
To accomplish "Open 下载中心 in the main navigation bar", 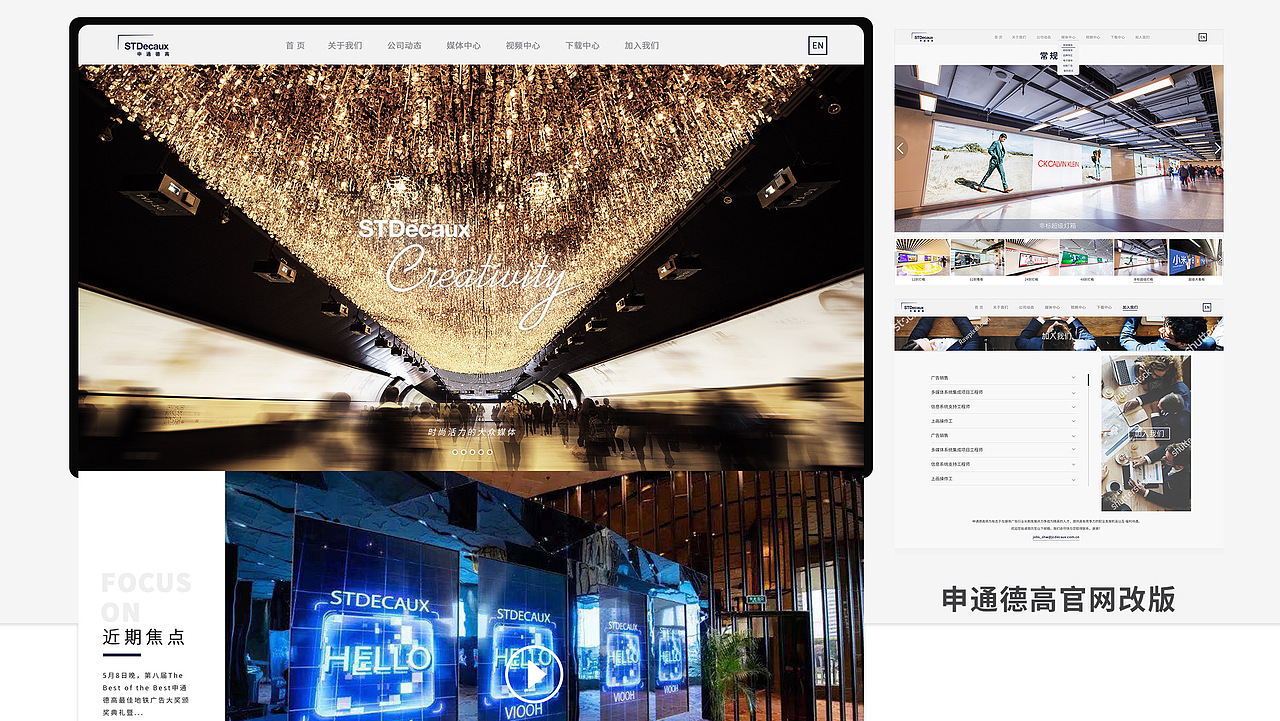I will point(582,46).
